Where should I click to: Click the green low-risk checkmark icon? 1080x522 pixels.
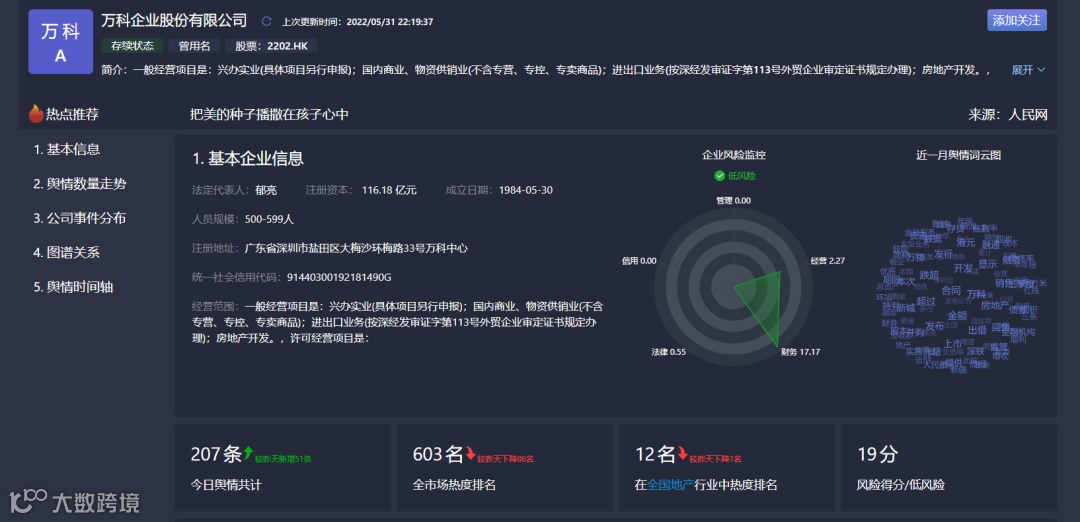[720, 176]
